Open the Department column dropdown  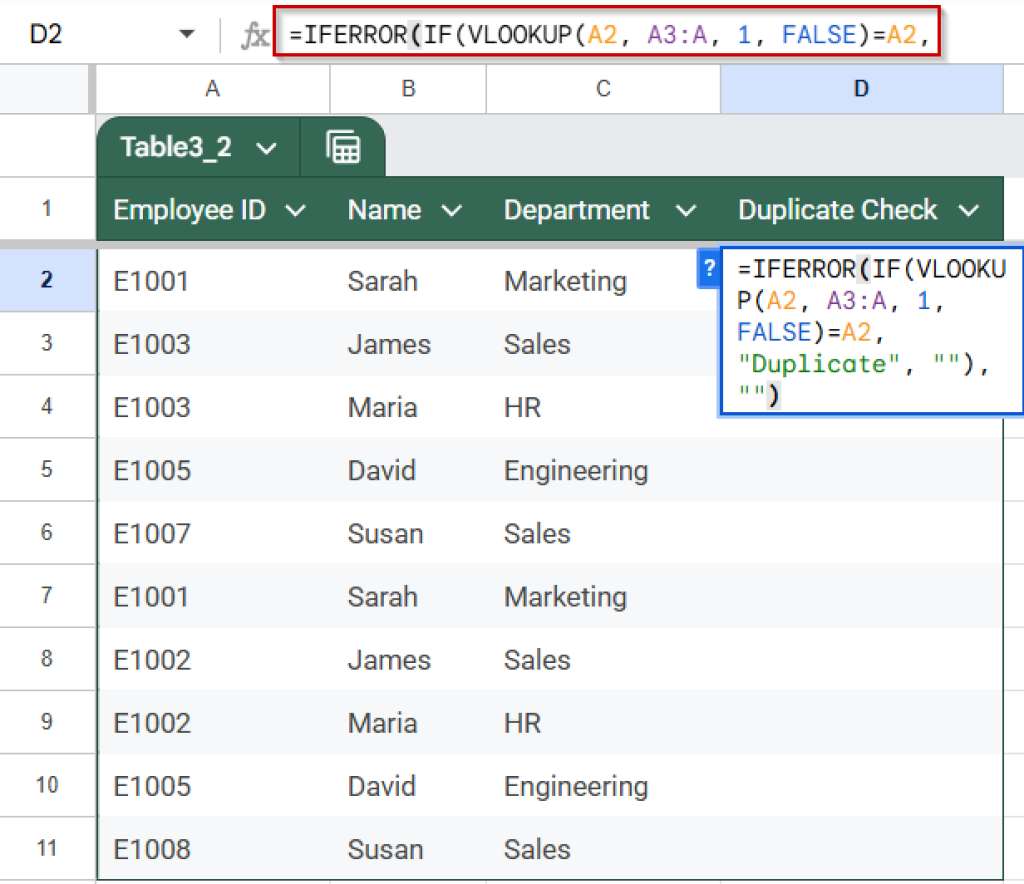click(x=685, y=210)
